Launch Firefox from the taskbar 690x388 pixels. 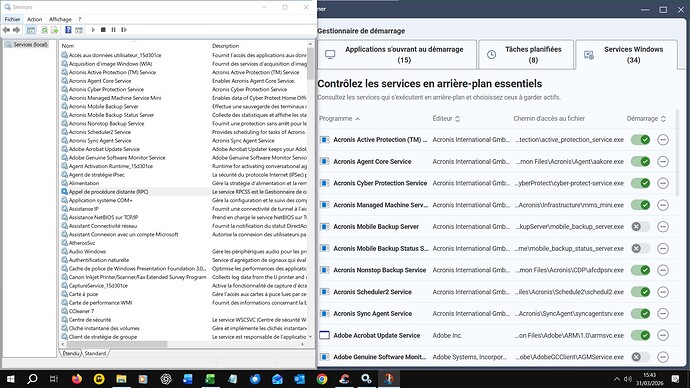[x=77, y=379]
